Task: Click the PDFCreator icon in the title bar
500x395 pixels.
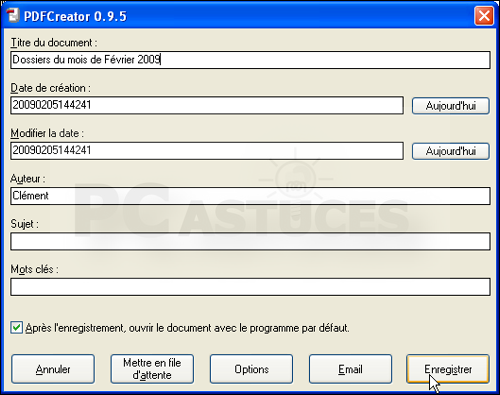Action: [13, 16]
